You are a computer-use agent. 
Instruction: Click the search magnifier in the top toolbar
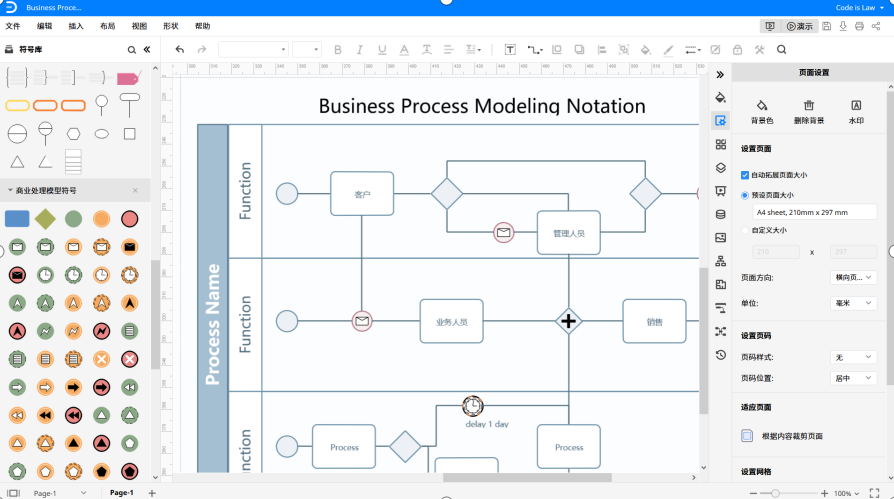[x=782, y=49]
